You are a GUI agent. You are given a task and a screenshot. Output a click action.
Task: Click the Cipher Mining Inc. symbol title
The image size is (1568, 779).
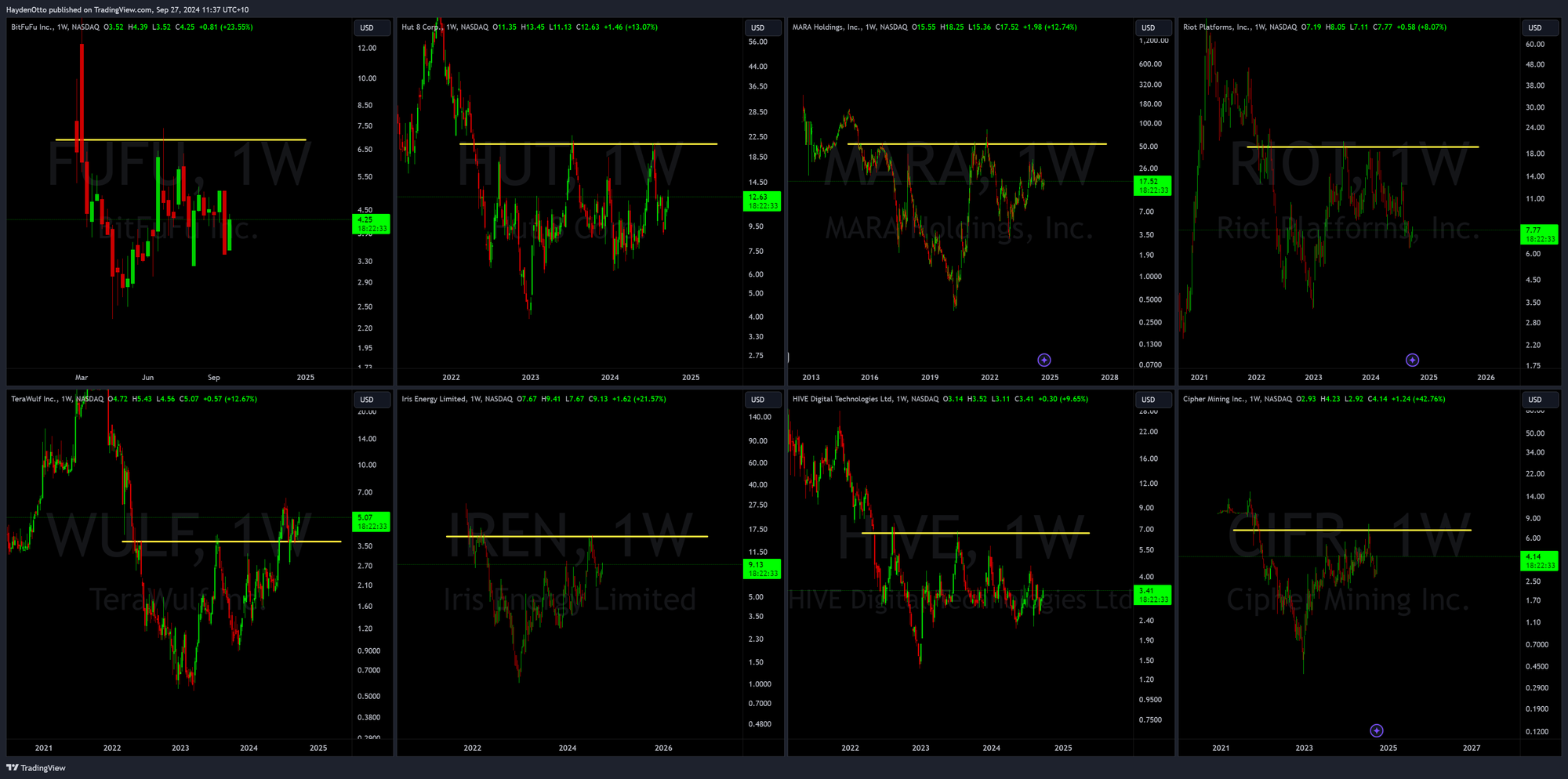[x=1214, y=399]
